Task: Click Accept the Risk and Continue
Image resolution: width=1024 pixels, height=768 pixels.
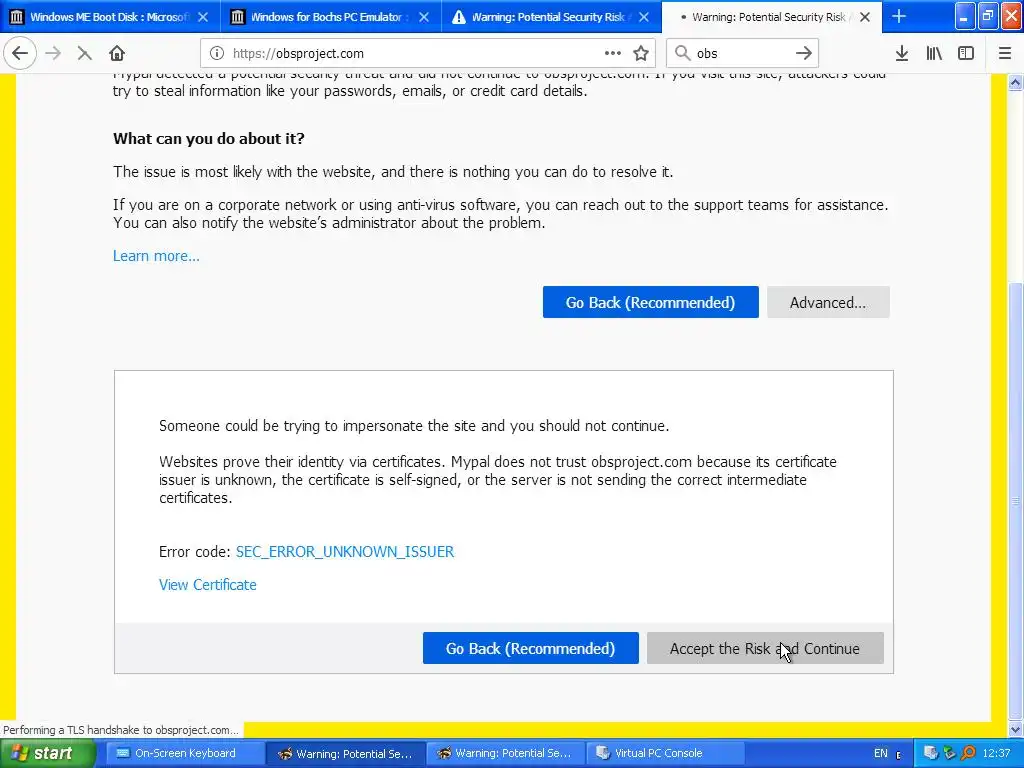Action: [765, 648]
